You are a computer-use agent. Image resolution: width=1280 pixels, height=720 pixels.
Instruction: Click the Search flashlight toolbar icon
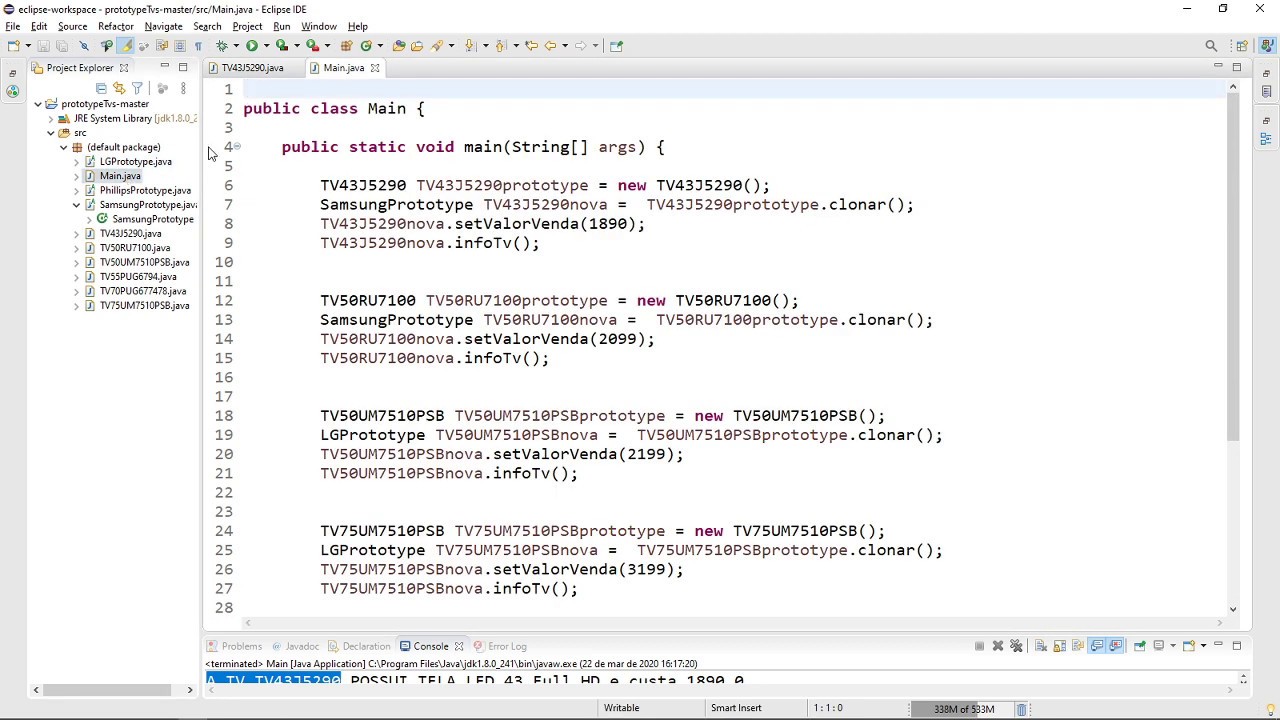tap(437, 45)
